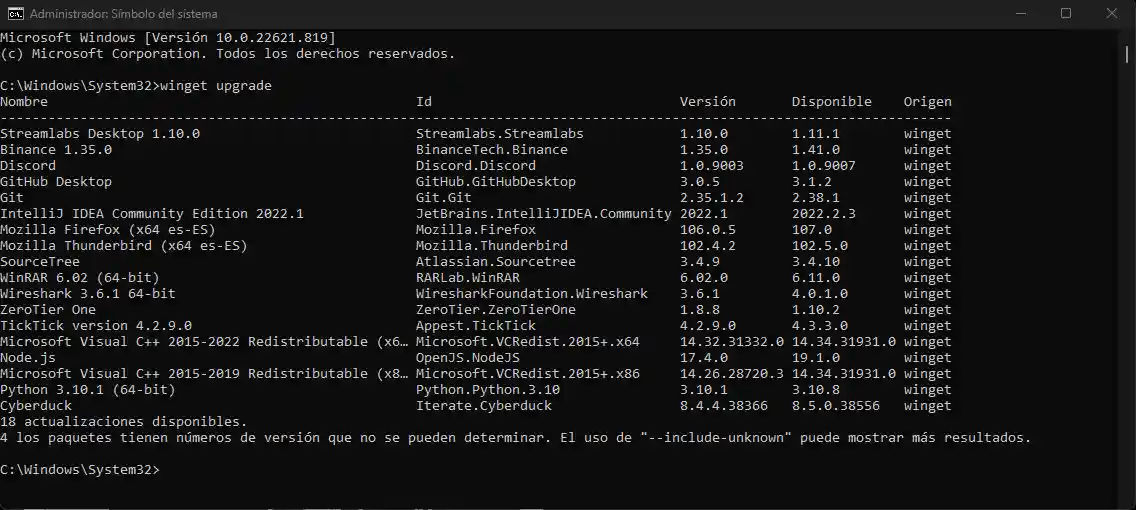Click Python's available version 3.10.8
Viewport: 1136px width, 510px height.
tap(816, 389)
